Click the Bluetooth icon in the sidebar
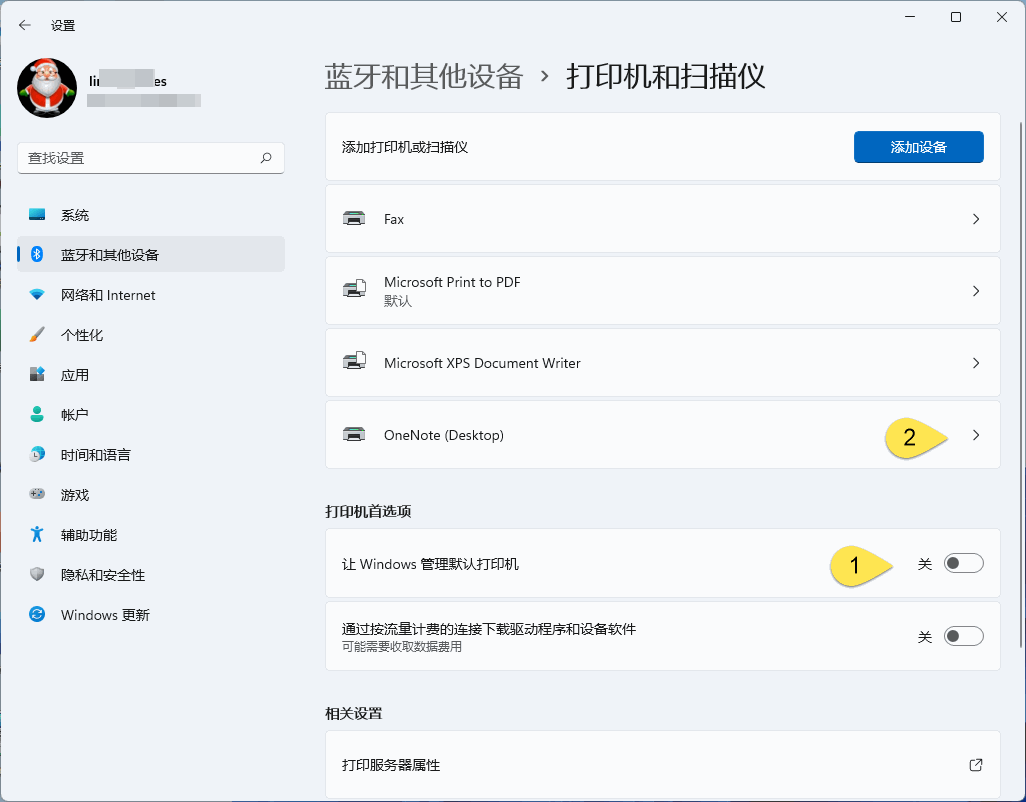This screenshot has width=1026, height=802. 37,254
